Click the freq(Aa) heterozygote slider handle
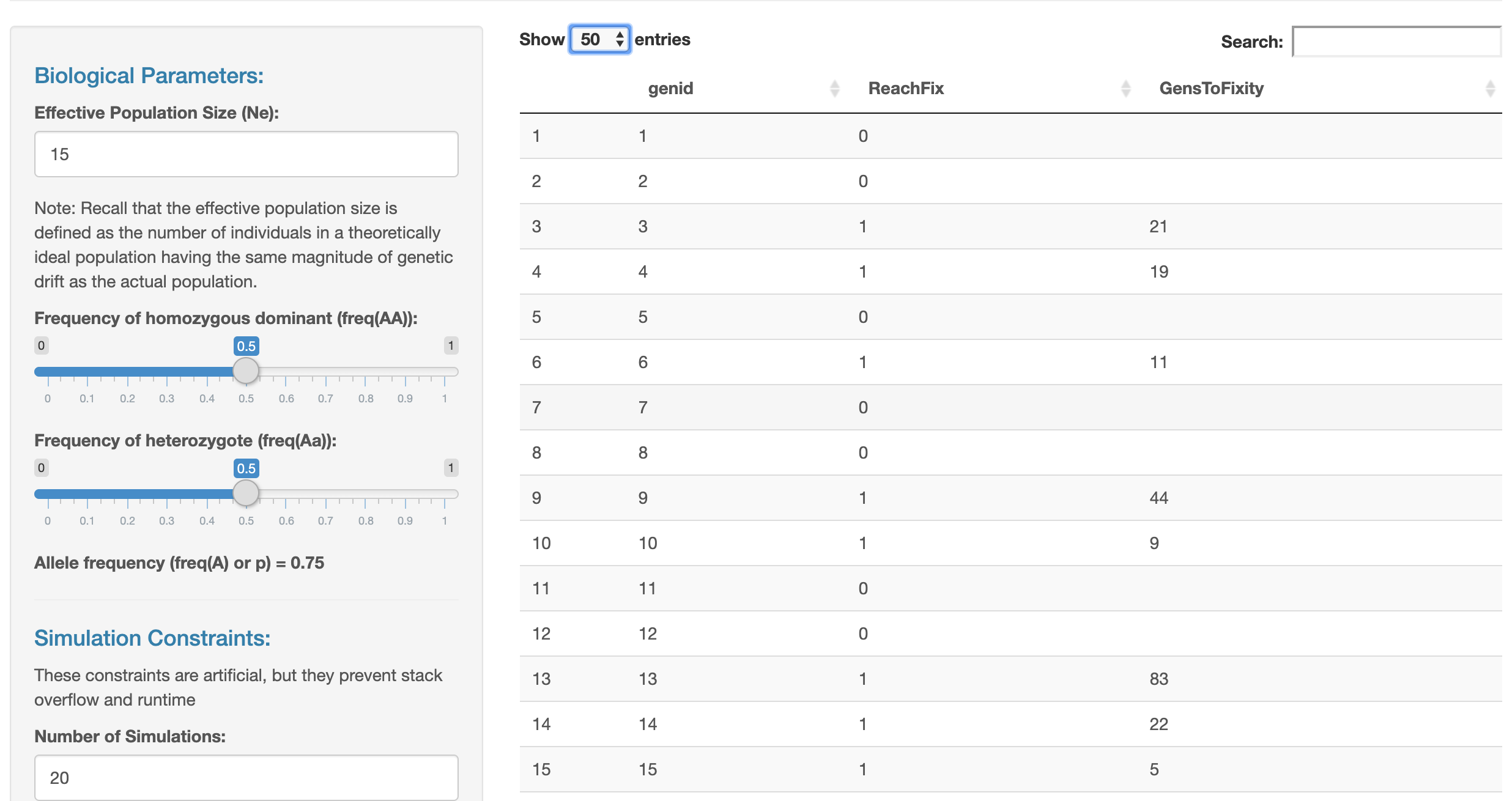Viewport: 1512px width, 801px height. click(x=246, y=493)
